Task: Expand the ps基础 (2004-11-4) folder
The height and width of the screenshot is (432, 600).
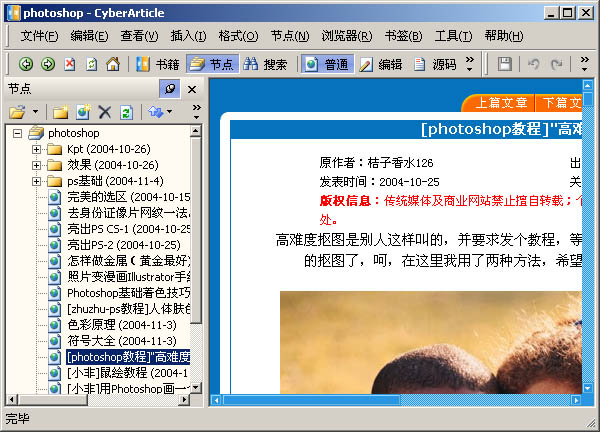Action: point(36,181)
